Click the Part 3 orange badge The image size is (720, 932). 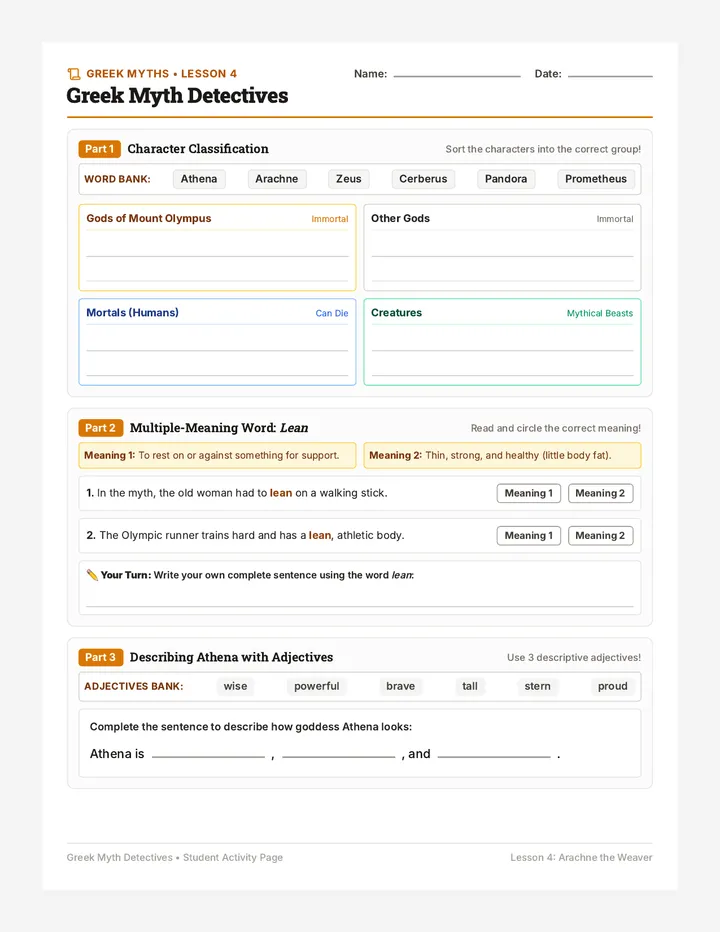[100, 657]
